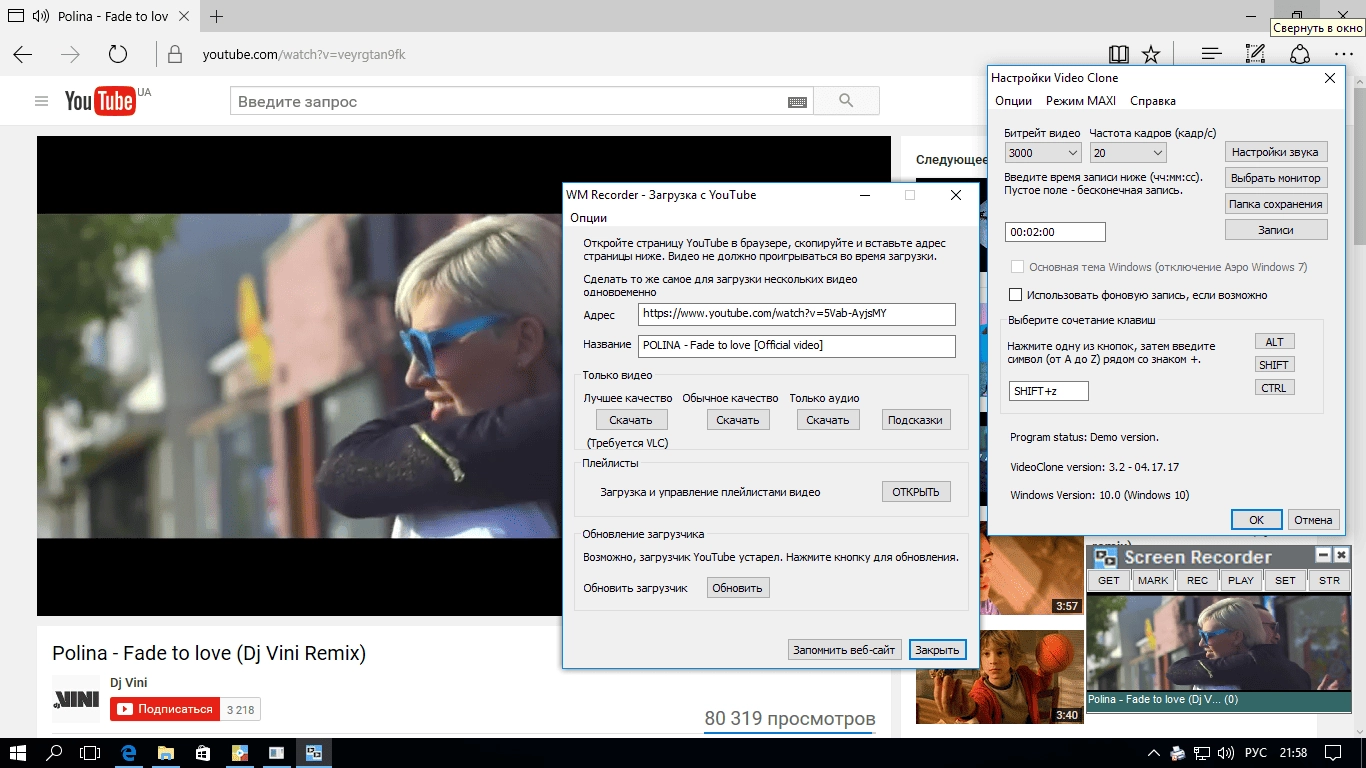
Task: Click the Screen Recorder logo icon
Action: coord(1104,557)
